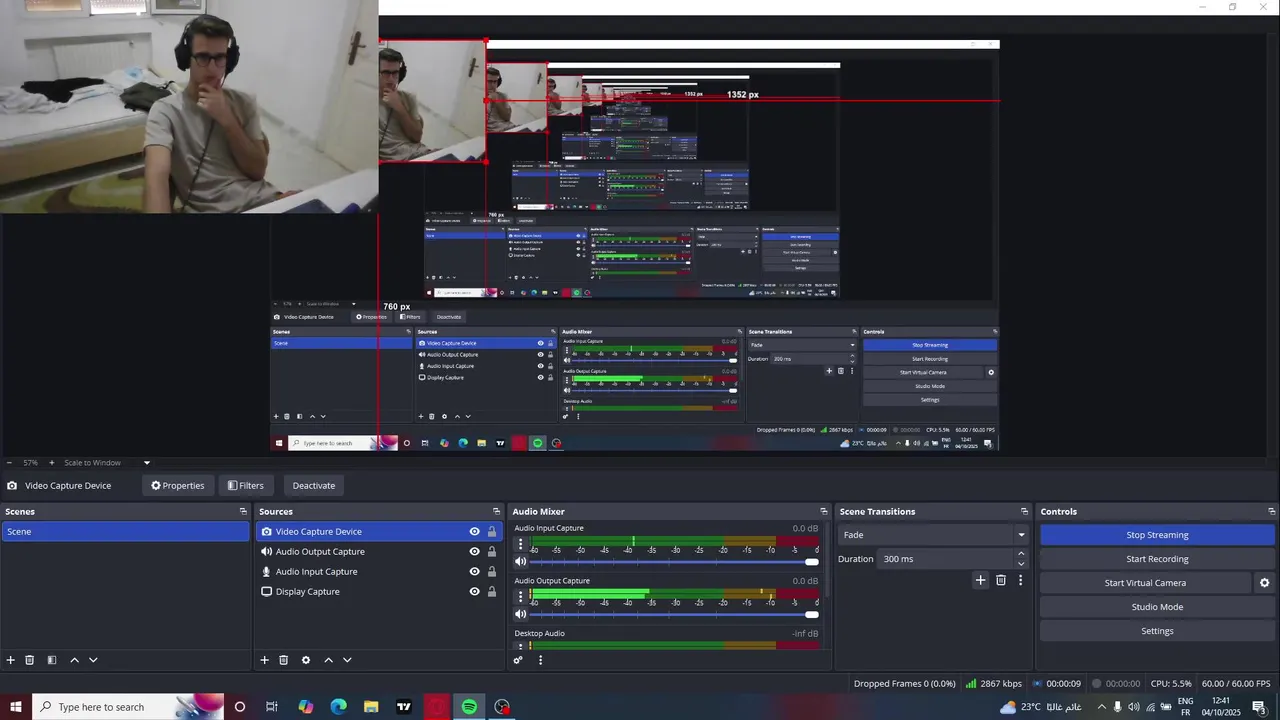Select Display Capture source row
The image size is (1280, 720).
380,592
